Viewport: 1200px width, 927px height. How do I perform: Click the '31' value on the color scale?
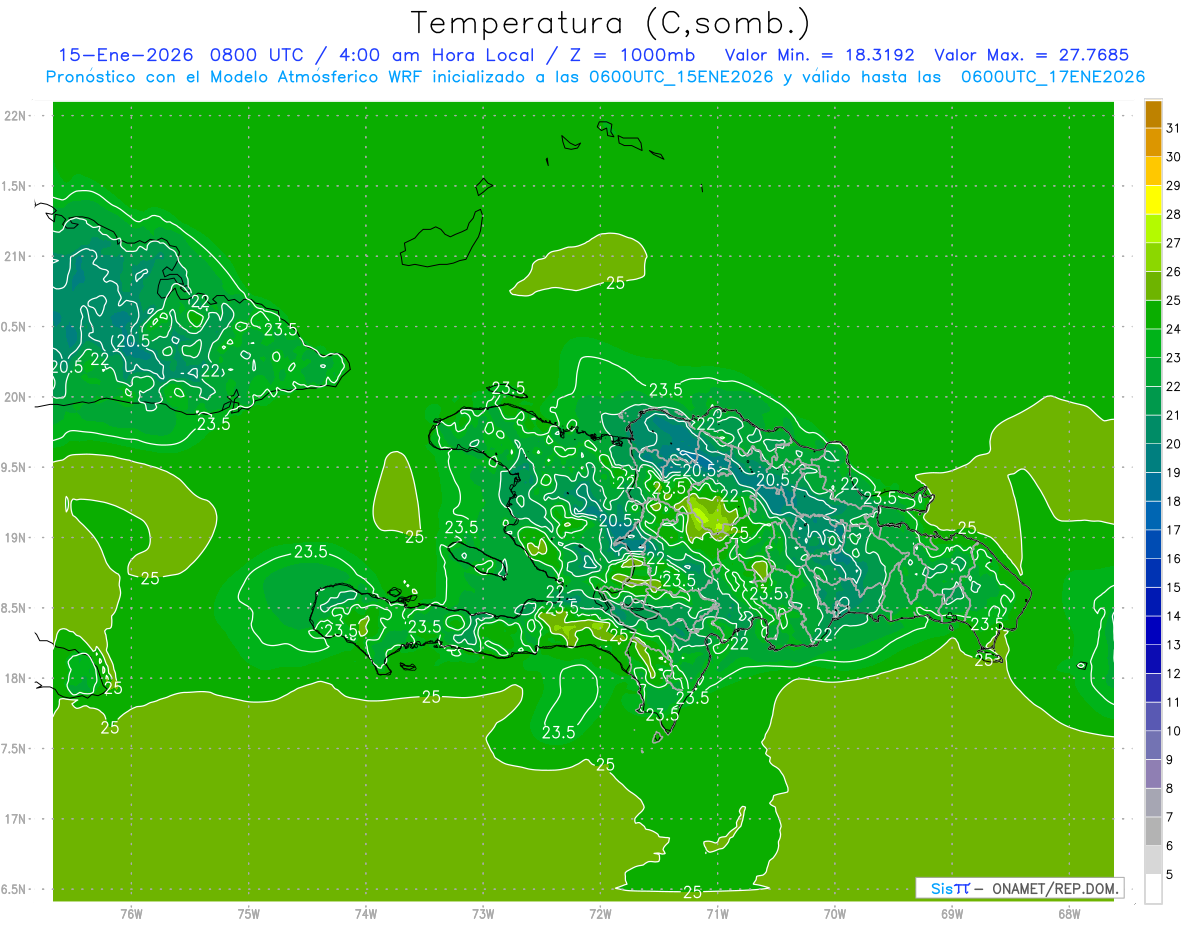pyautogui.click(x=1174, y=128)
